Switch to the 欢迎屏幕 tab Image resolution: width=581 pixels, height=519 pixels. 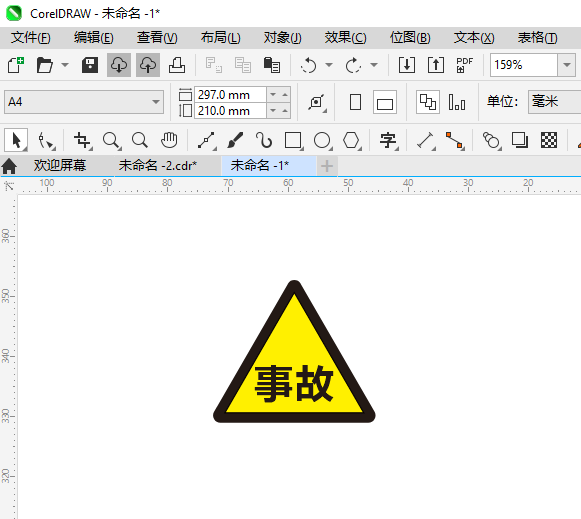60,165
